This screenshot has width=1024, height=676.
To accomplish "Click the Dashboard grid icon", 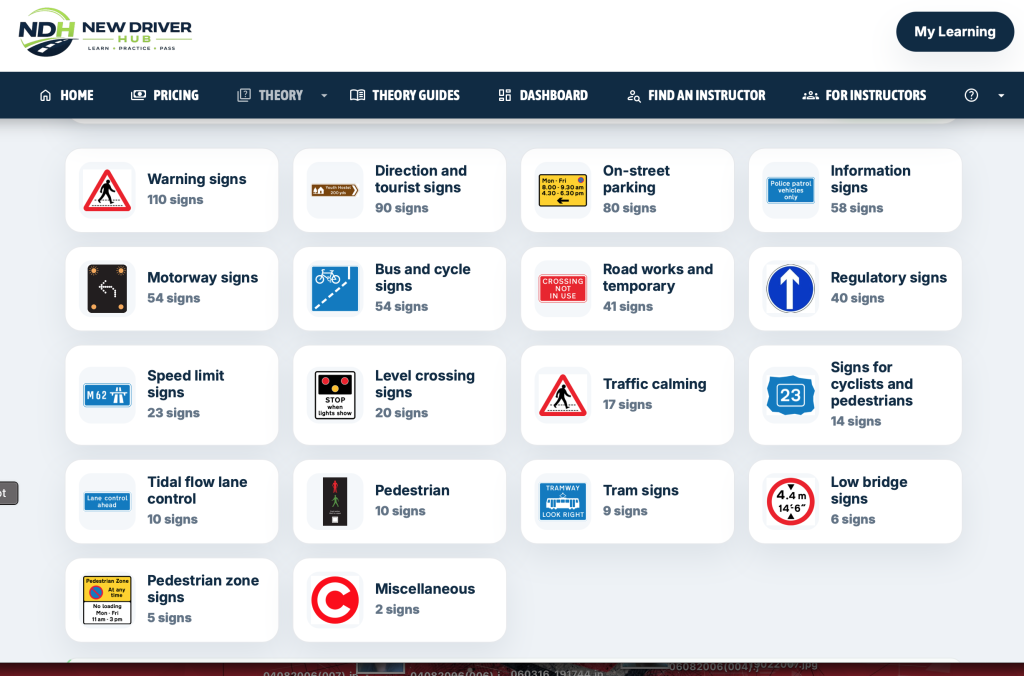I will point(505,95).
